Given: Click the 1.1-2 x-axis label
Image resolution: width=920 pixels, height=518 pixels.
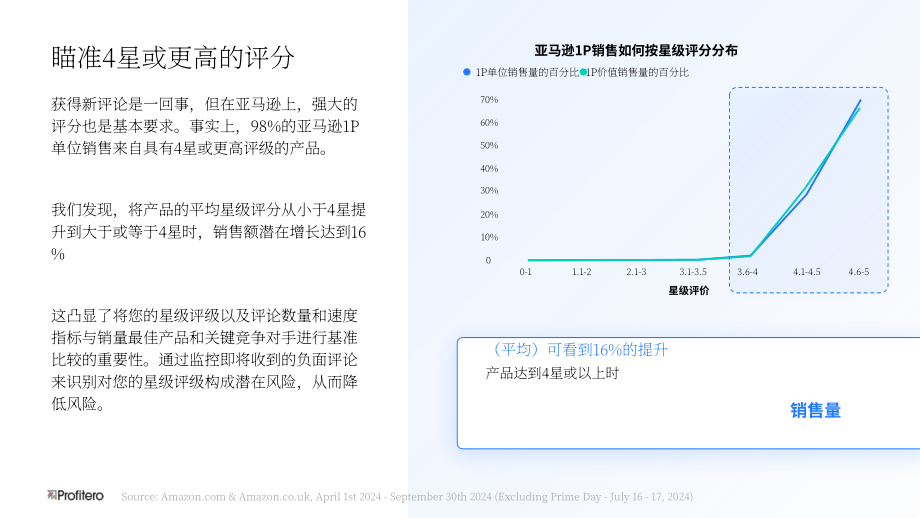Looking at the screenshot, I should pos(581,272).
